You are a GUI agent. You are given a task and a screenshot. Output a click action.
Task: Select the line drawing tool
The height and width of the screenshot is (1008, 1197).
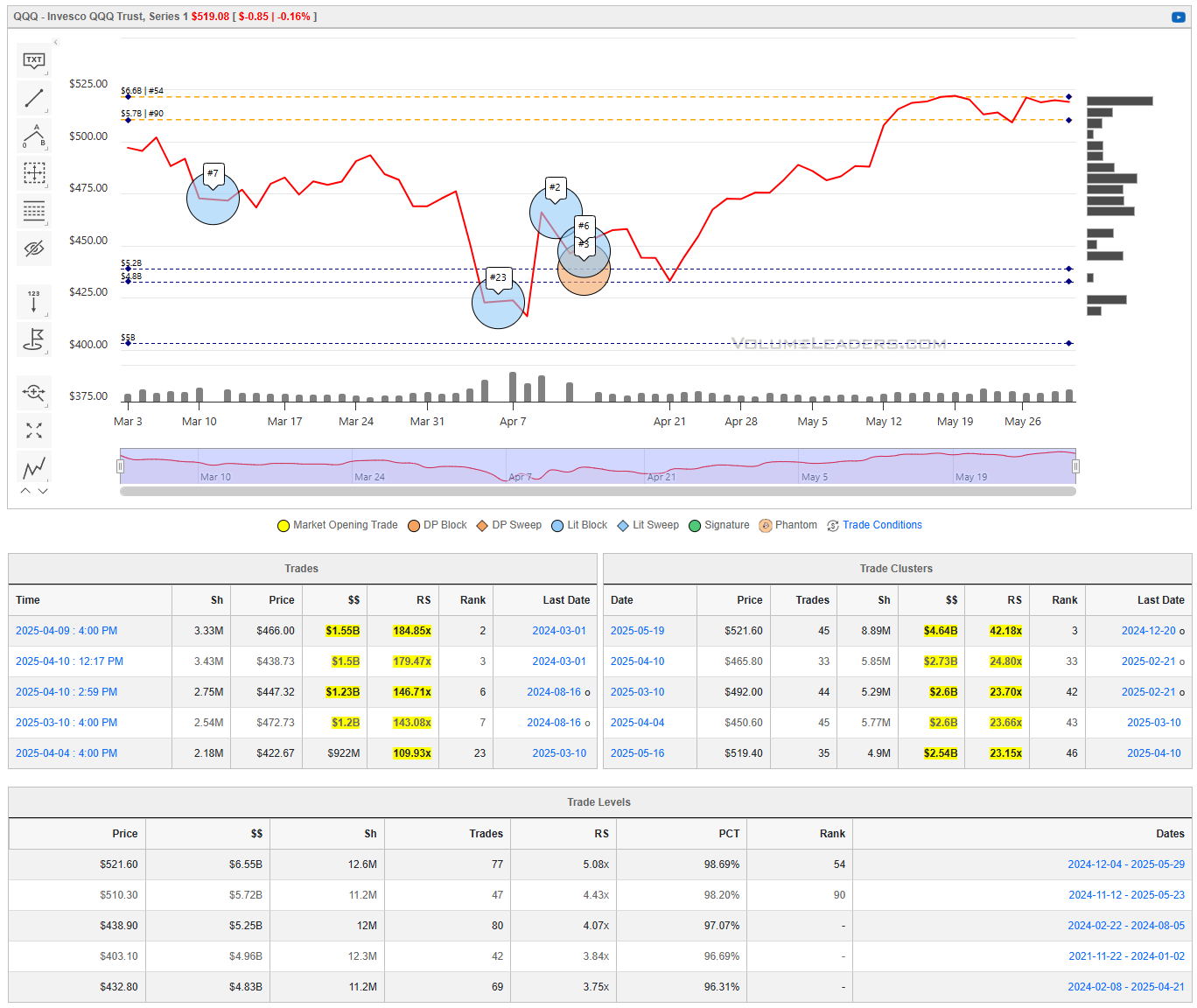[x=34, y=98]
